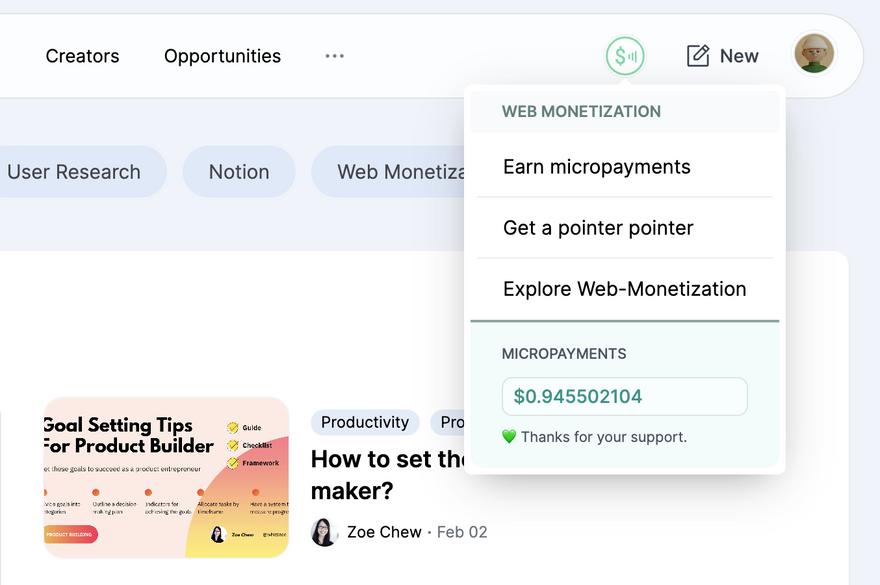Image resolution: width=880 pixels, height=585 pixels.
Task: Open the Goal Setting Tips thumbnail
Action: (x=166, y=477)
